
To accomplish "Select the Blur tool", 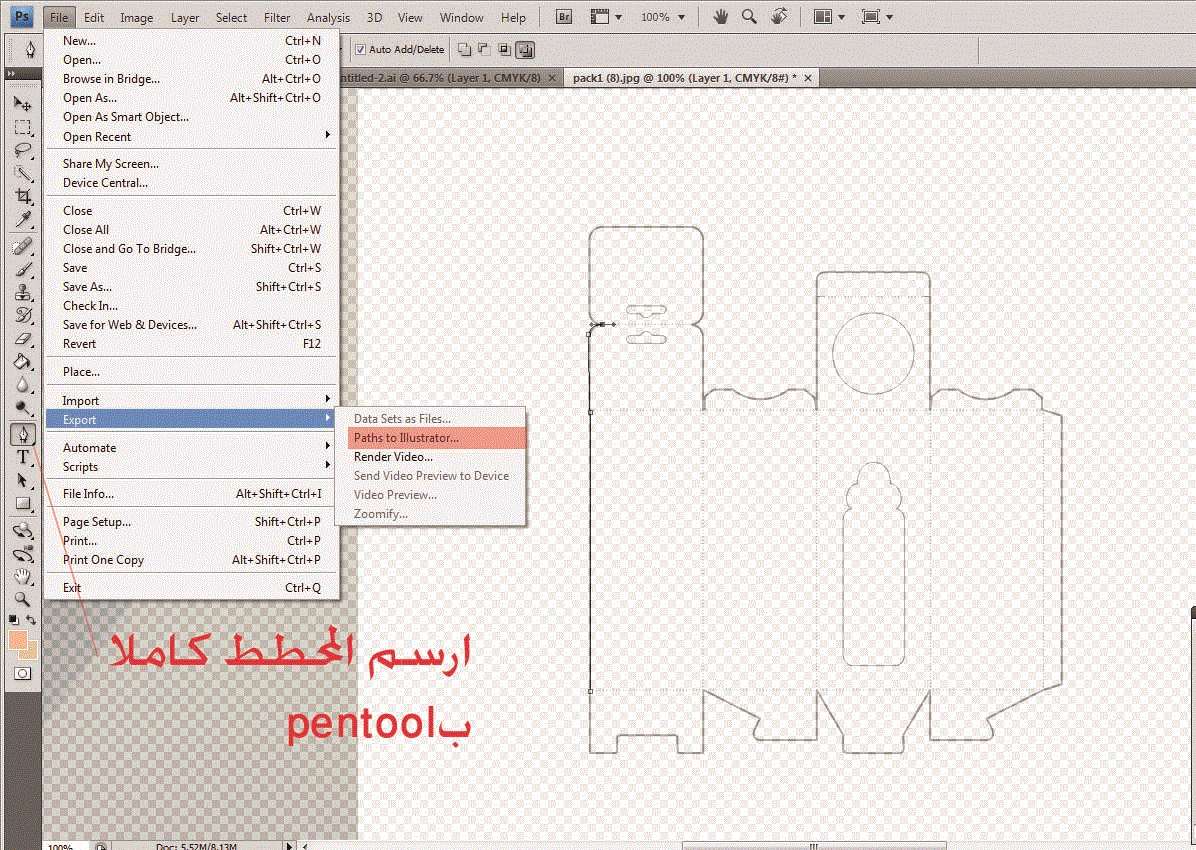I will (23, 385).
